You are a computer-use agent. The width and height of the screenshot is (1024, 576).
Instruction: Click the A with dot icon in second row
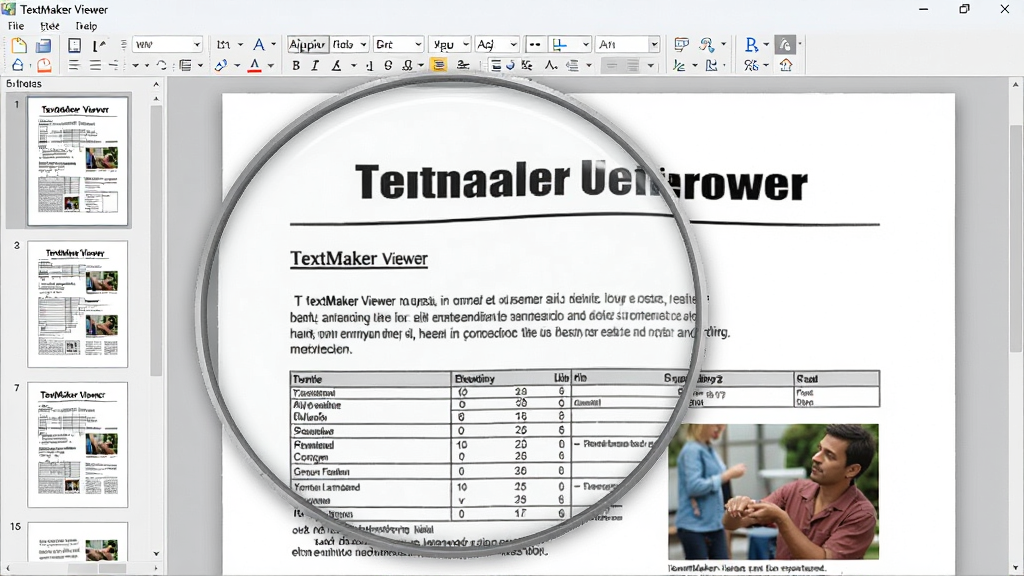coord(551,65)
